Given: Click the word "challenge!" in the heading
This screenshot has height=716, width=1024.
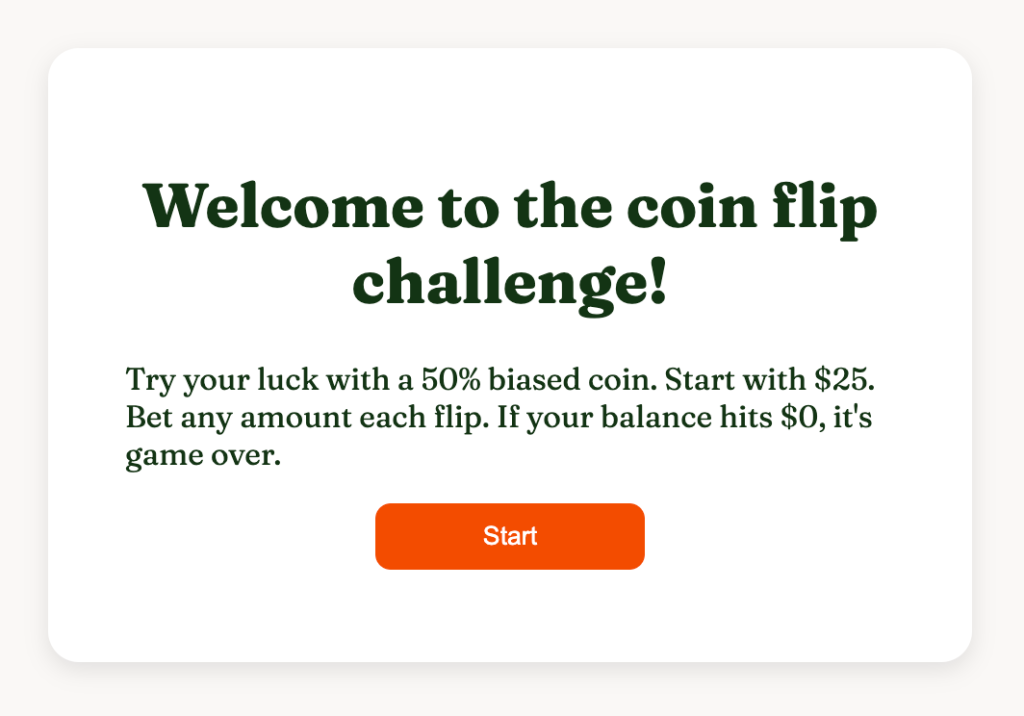Looking at the screenshot, I should click(x=510, y=281).
